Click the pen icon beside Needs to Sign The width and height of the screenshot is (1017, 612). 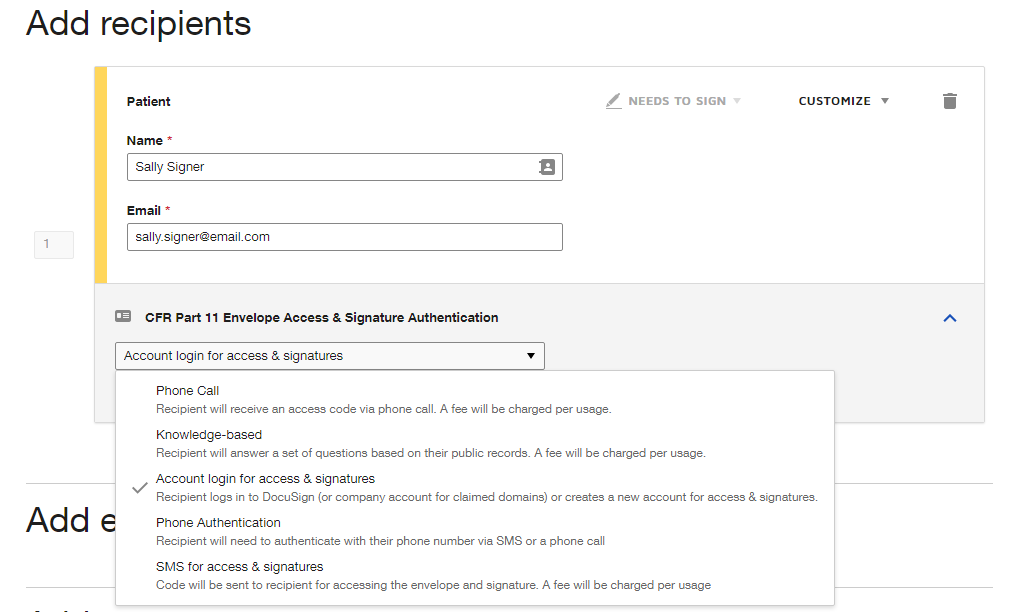click(613, 101)
